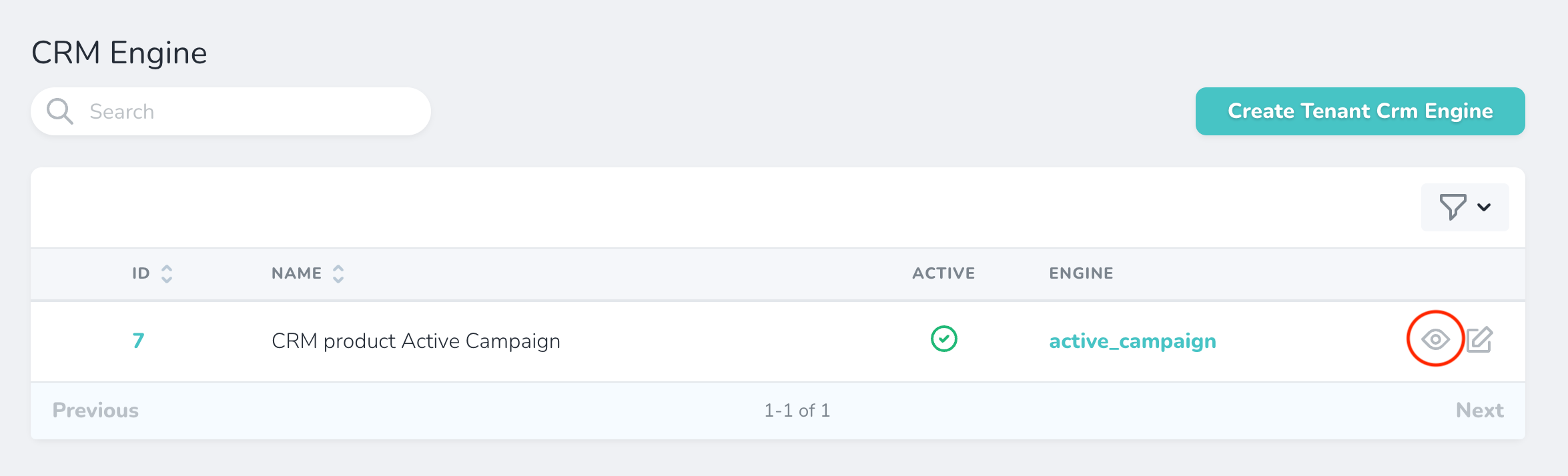This screenshot has height=476, width=1568.
Task: Click the funnel filter icon
Action: (x=1452, y=207)
